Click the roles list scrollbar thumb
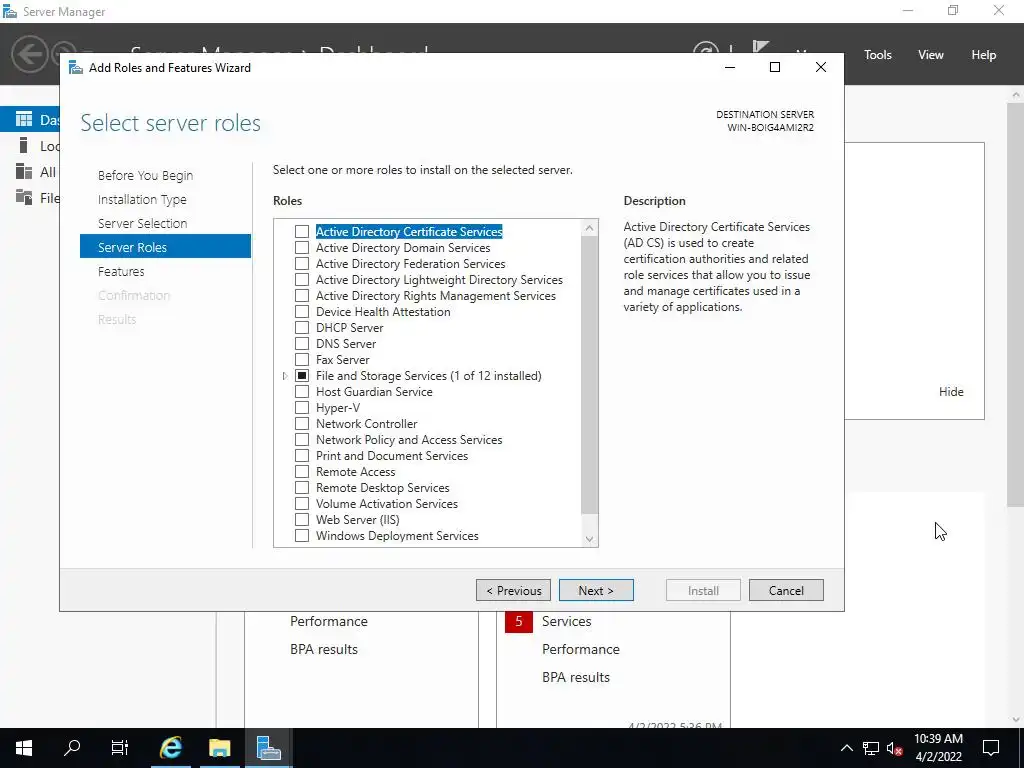Screen dimensions: 1024x768 coord(589,375)
